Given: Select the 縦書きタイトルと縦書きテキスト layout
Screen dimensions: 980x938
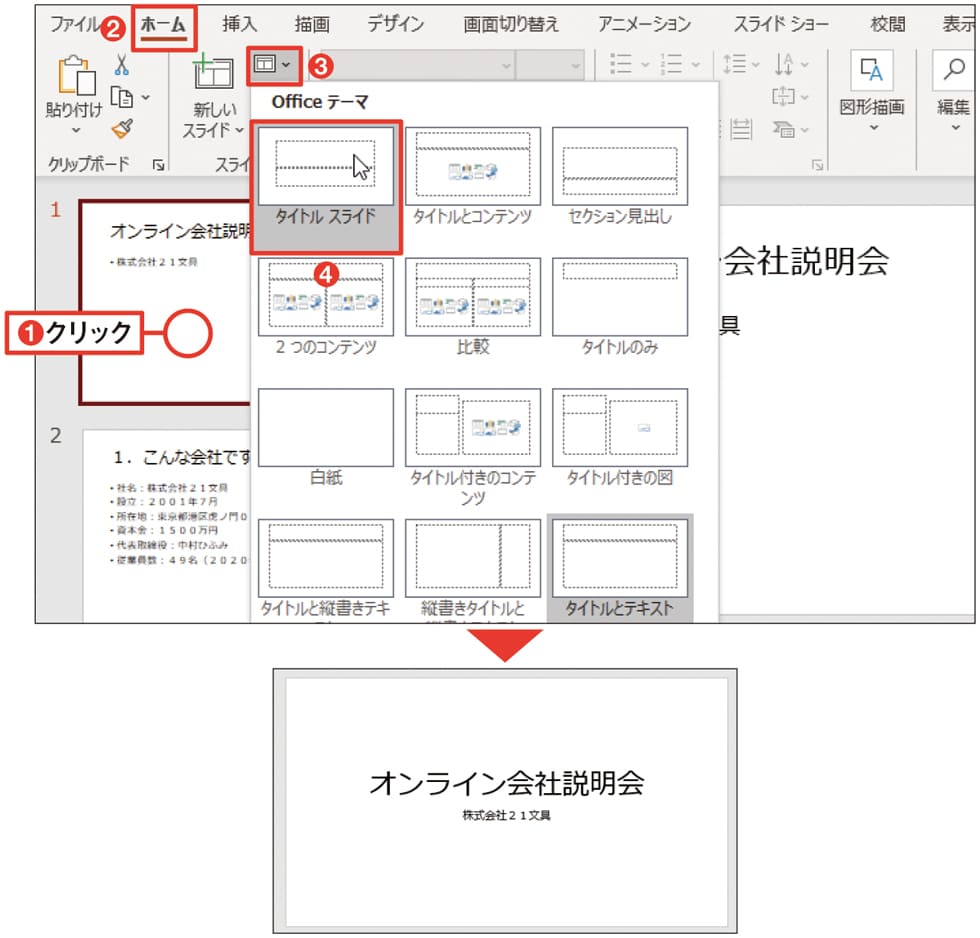Looking at the screenshot, I should (x=472, y=569).
